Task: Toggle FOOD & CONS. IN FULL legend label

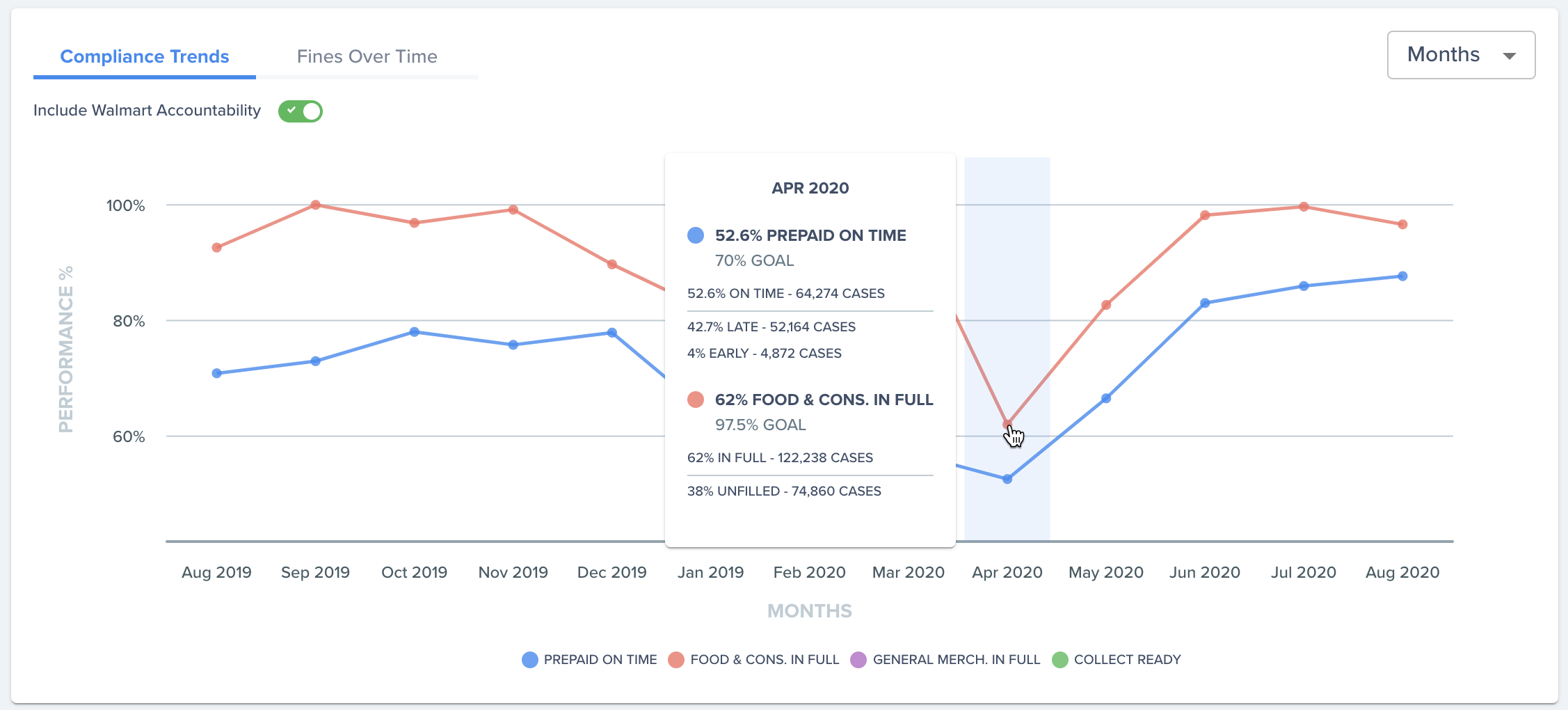Action: (x=765, y=660)
